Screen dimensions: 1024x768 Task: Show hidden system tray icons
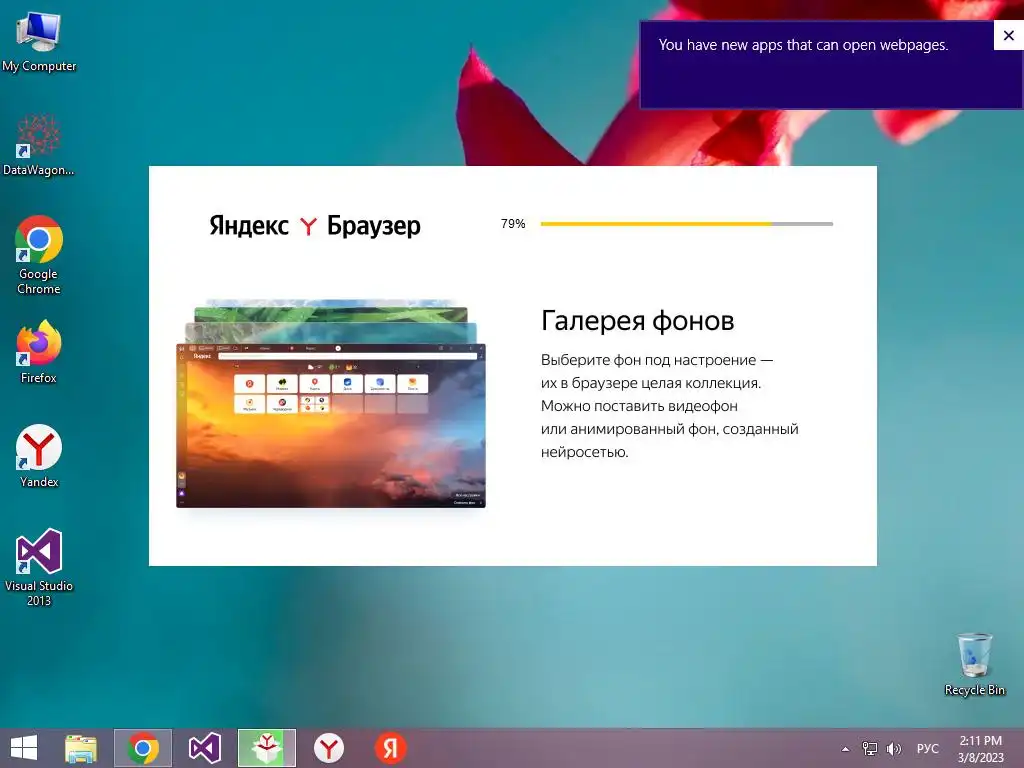click(846, 749)
